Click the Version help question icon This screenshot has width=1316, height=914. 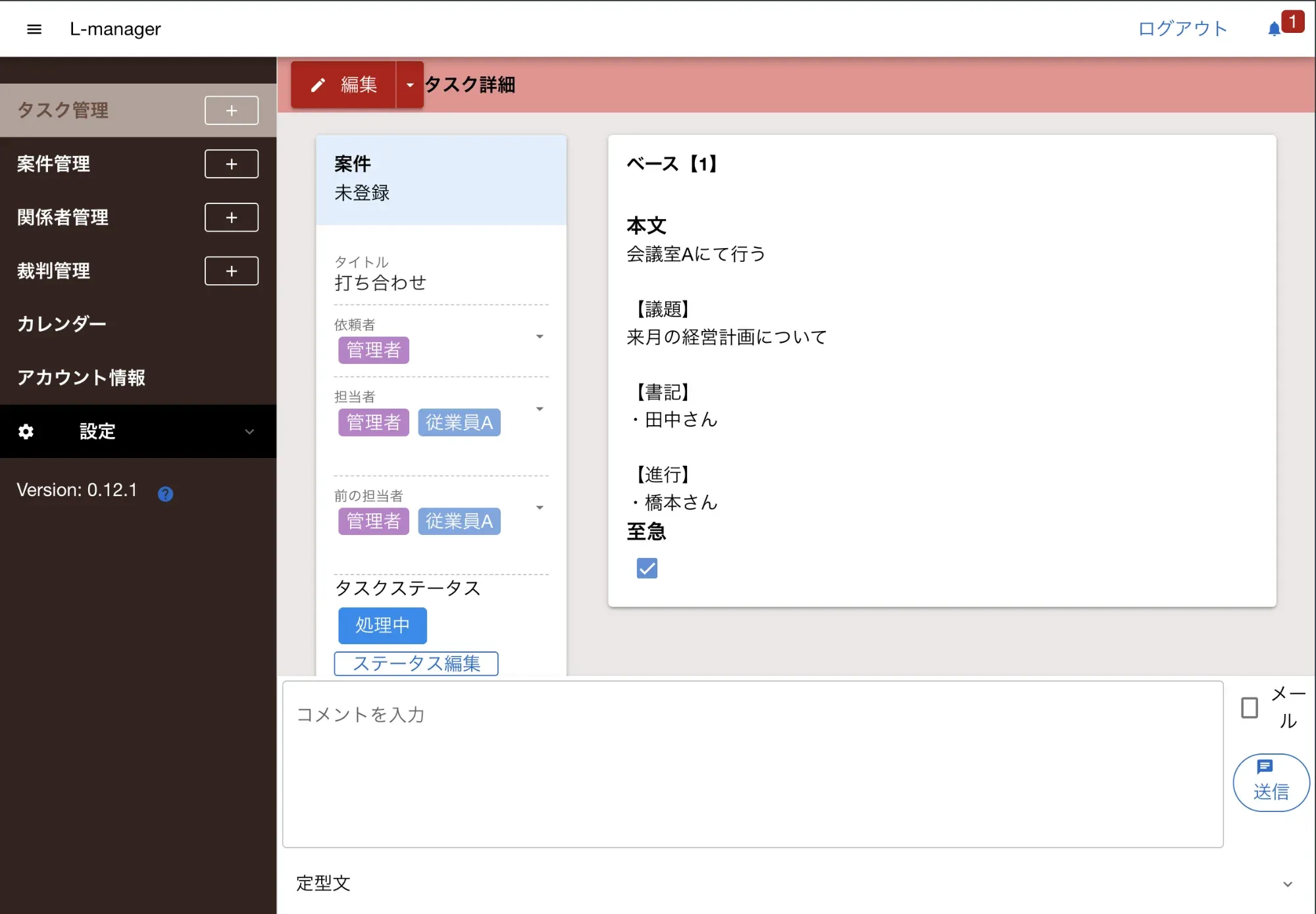(x=165, y=494)
